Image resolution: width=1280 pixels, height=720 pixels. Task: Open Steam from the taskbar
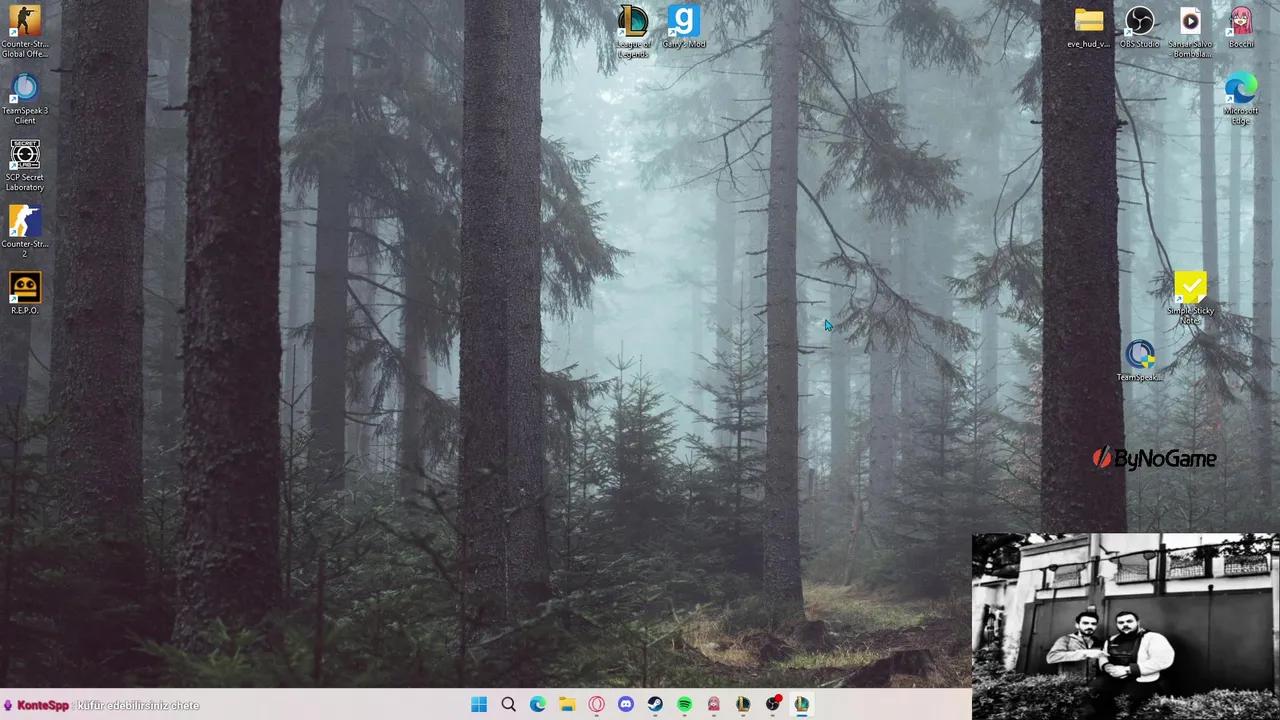(655, 705)
